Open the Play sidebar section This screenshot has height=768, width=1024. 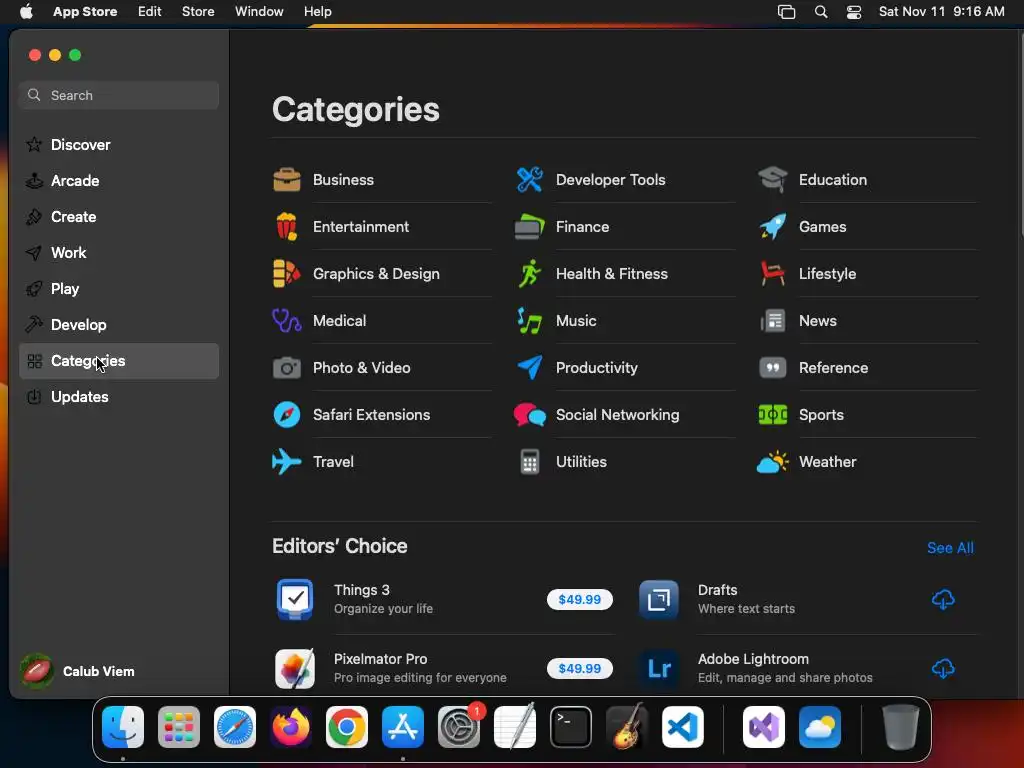(x=119, y=289)
